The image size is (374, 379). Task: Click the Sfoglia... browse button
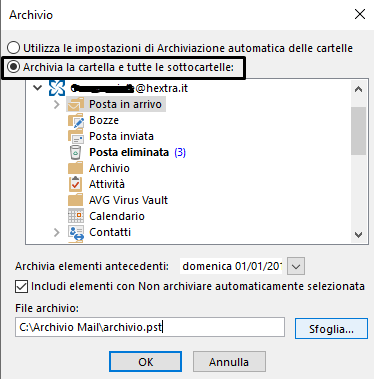click(x=331, y=329)
